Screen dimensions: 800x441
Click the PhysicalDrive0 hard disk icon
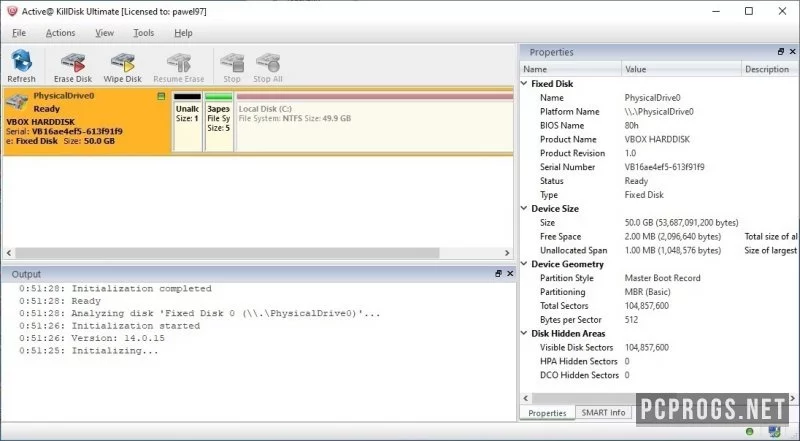click(16, 101)
